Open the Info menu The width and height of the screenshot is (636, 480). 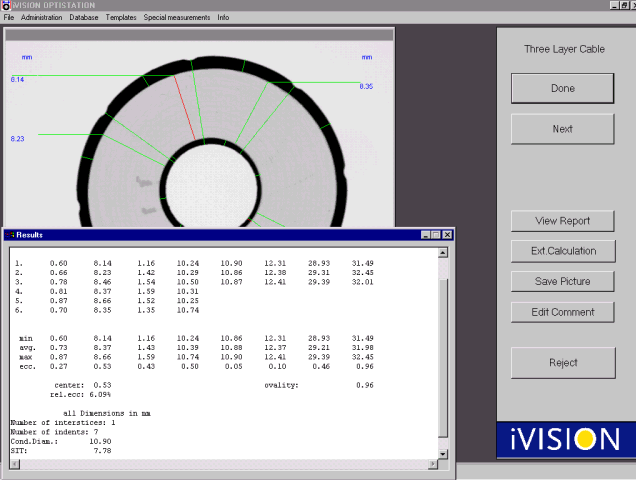[x=223, y=18]
